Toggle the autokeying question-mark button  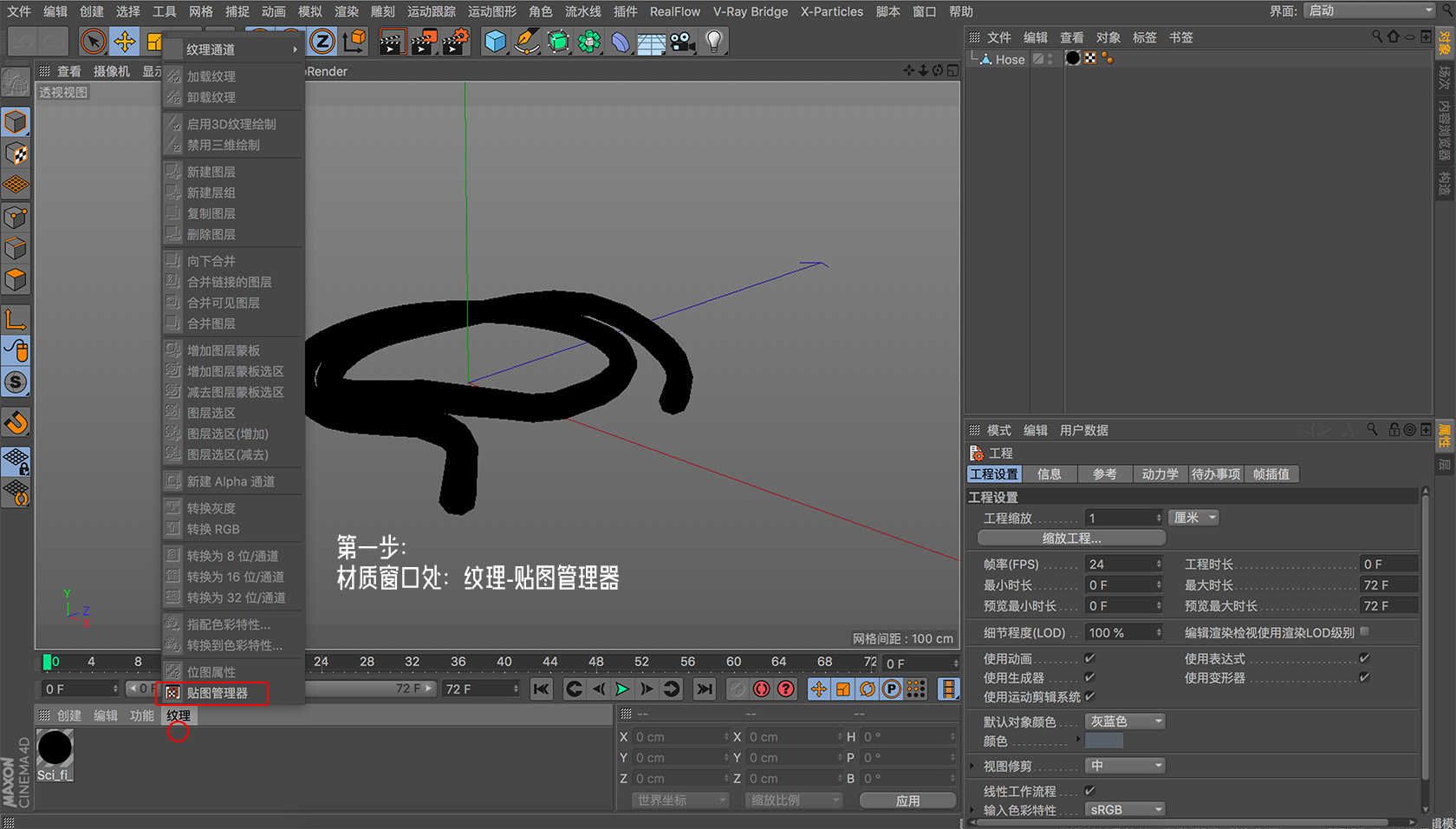point(786,689)
